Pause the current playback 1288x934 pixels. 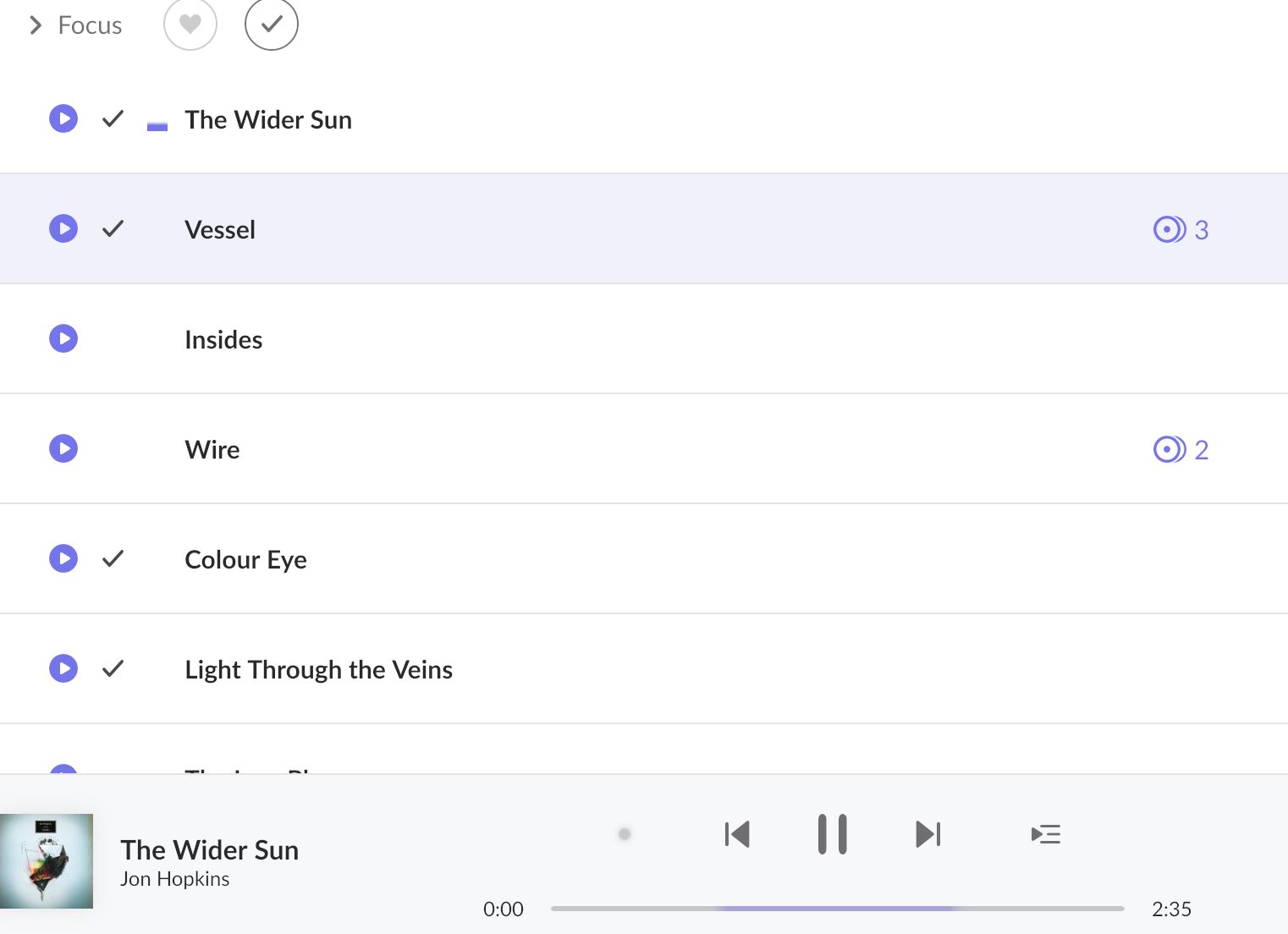click(832, 834)
